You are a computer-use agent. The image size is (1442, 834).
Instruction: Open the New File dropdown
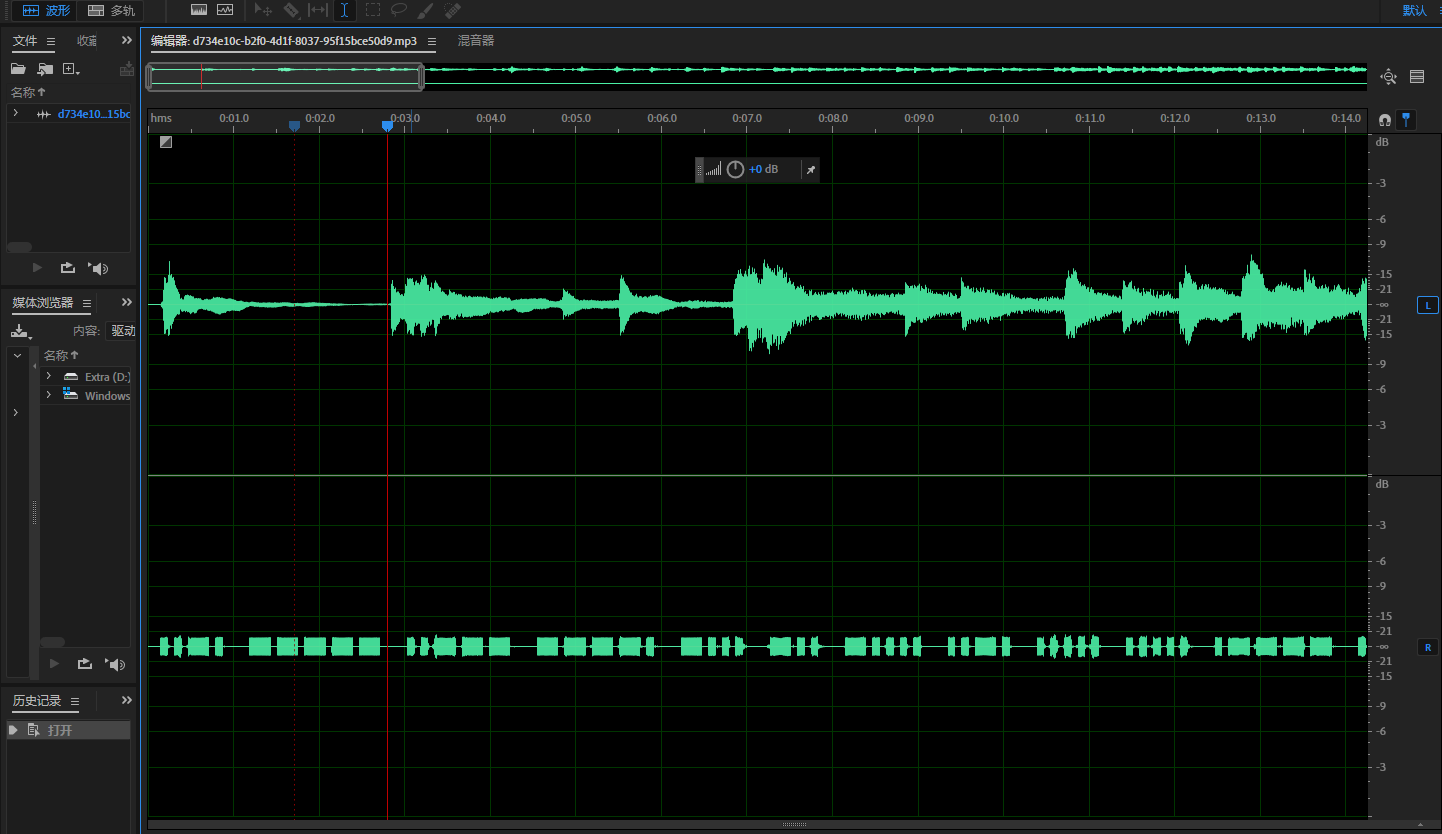[71, 69]
